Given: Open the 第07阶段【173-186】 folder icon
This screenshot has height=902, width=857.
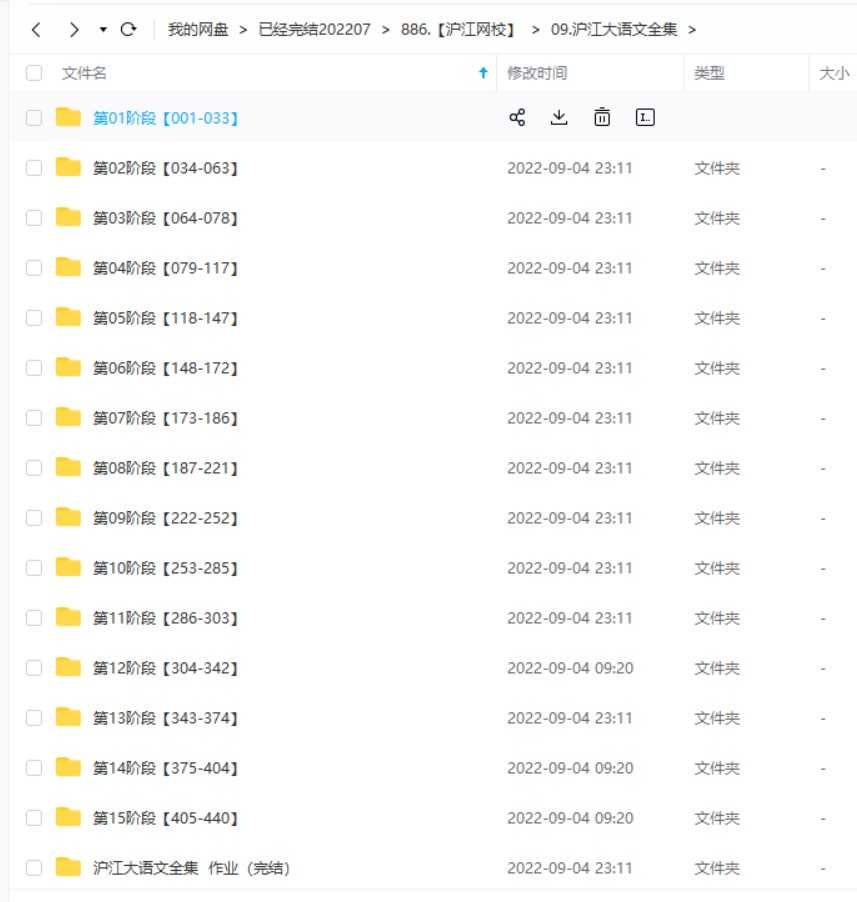Looking at the screenshot, I should tap(68, 418).
